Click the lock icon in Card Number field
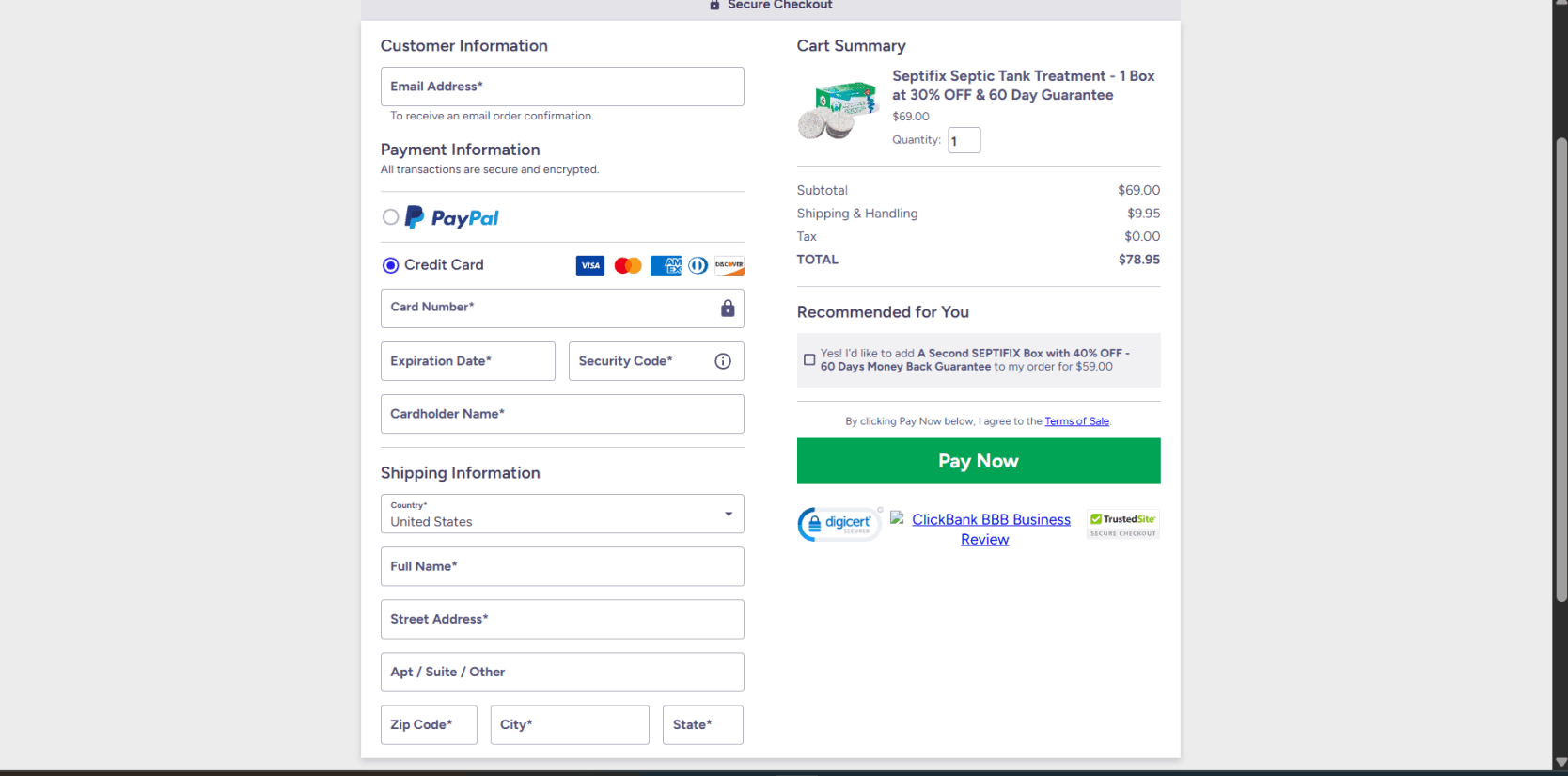The height and width of the screenshot is (776, 1568). 728,308
